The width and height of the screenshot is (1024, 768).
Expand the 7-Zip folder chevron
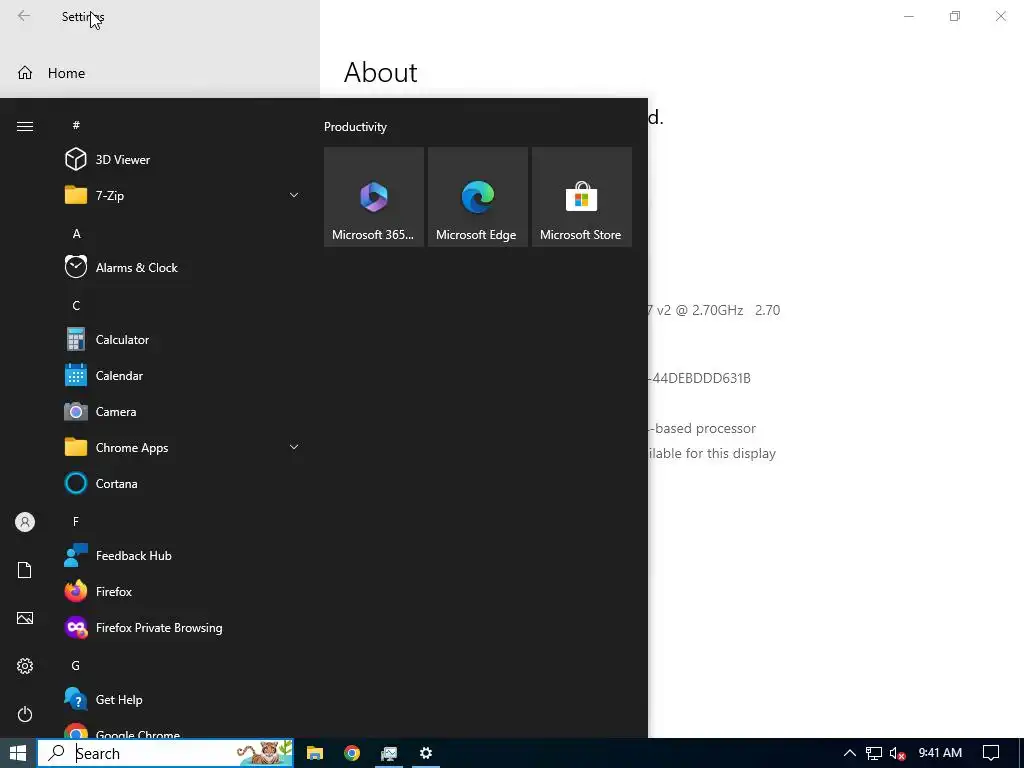click(x=294, y=195)
